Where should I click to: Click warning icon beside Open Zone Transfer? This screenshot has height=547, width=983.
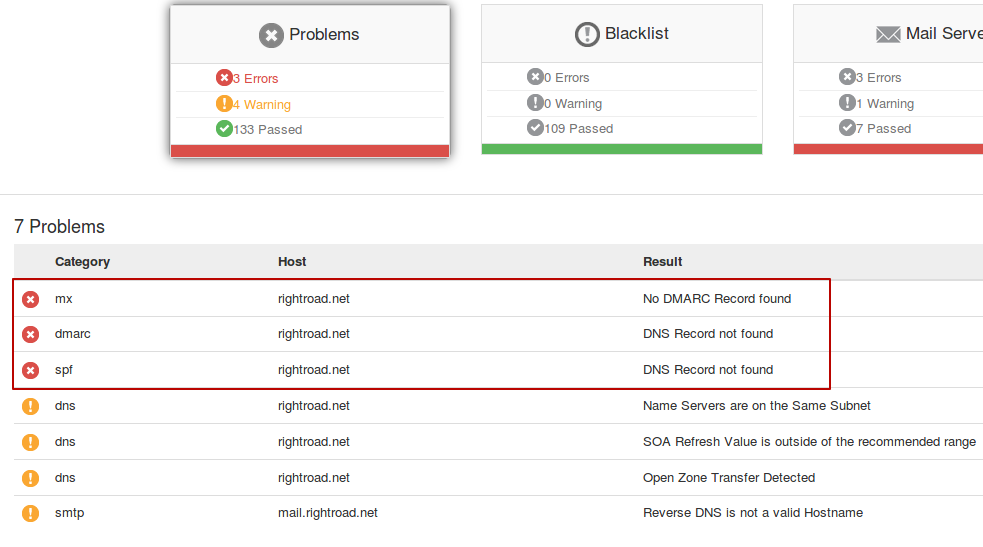(31, 478)
